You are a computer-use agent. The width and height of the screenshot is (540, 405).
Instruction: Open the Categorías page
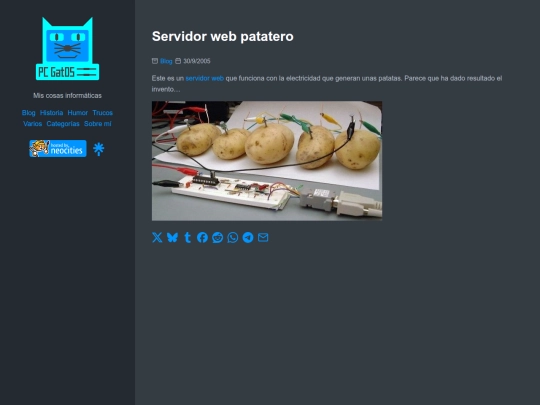(x=63, y=124)
